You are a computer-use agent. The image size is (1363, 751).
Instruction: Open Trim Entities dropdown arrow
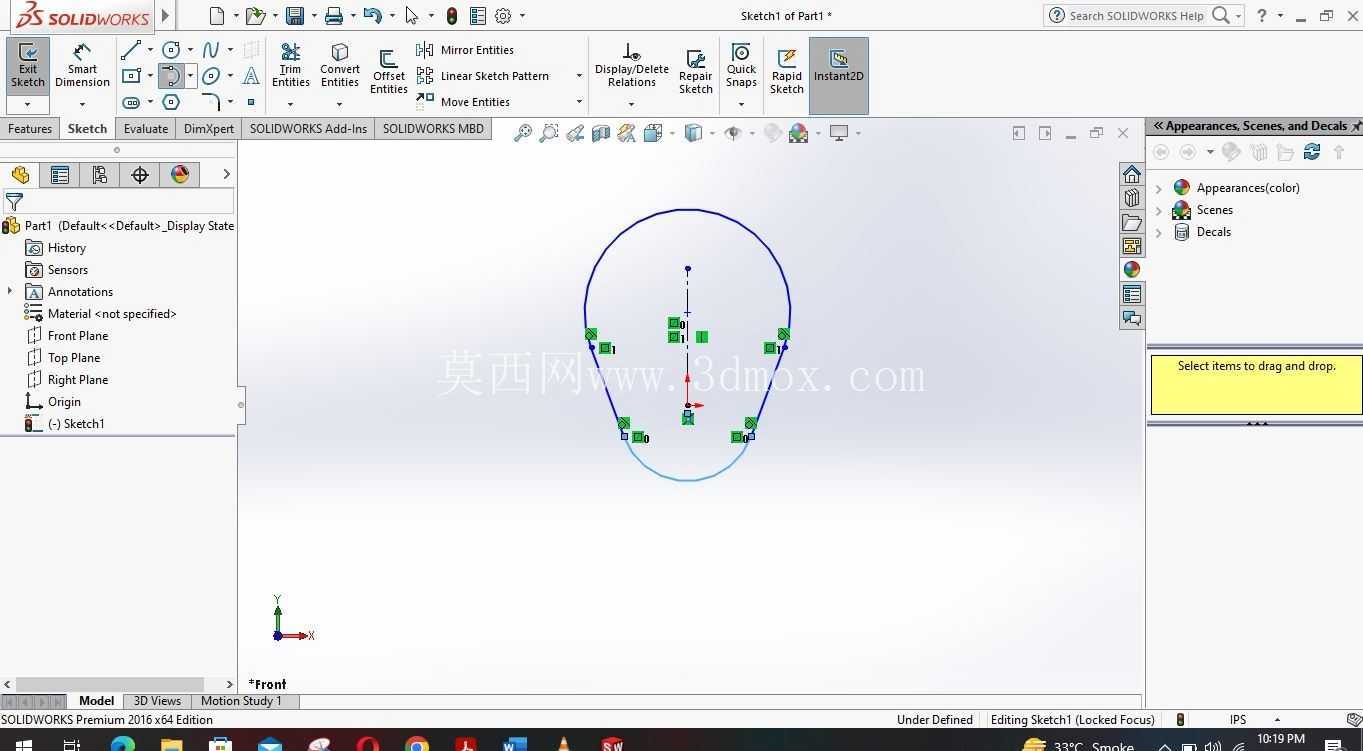290,104
